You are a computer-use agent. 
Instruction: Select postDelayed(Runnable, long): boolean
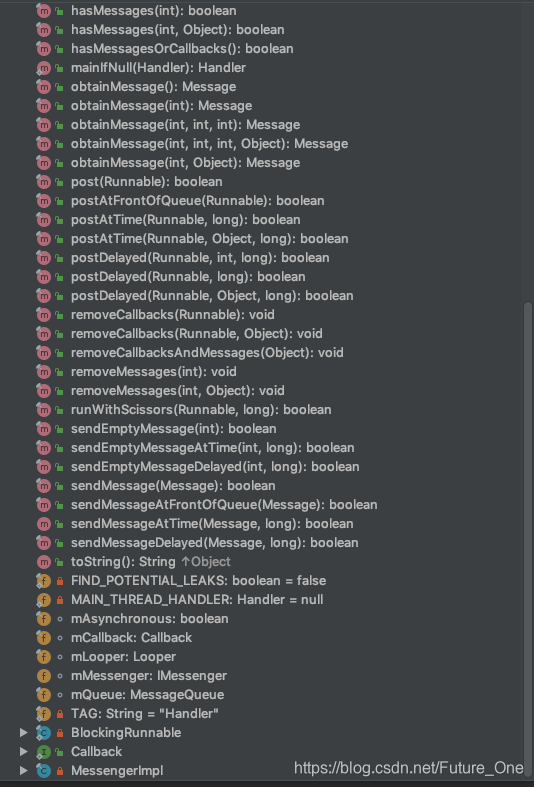188,277
